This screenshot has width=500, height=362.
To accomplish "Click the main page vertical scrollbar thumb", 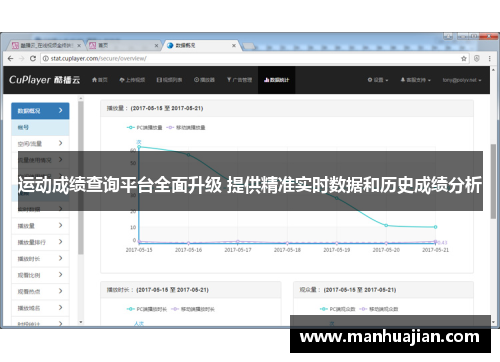I will [493, 181].
